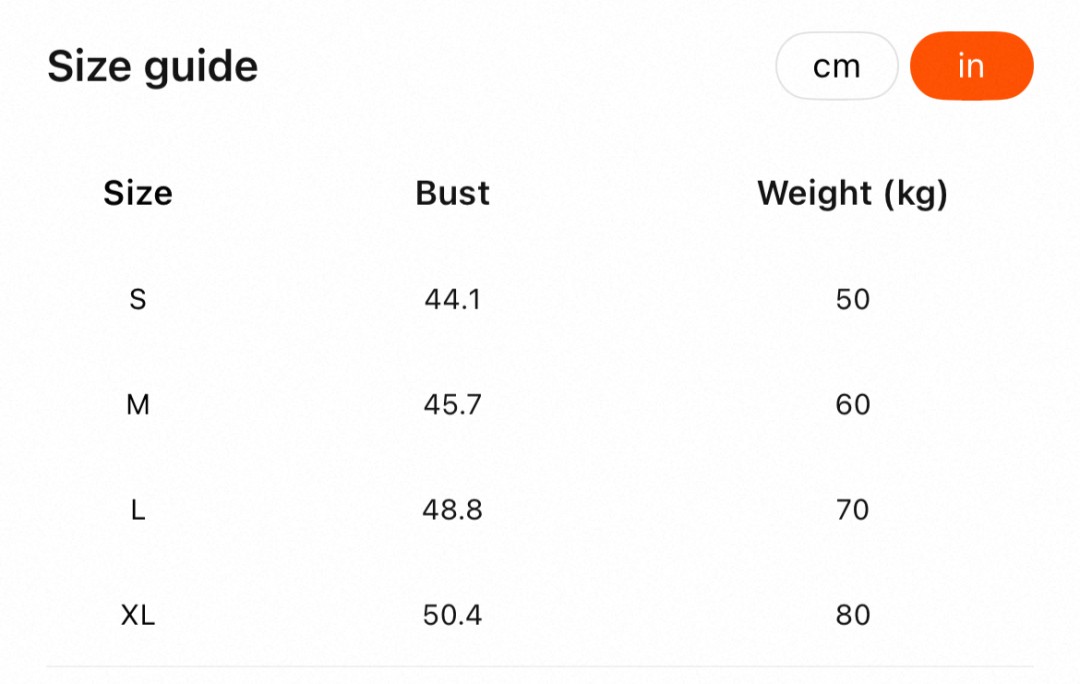
Task: Select the 'in' unit toggle
Action: pos(971,66)
